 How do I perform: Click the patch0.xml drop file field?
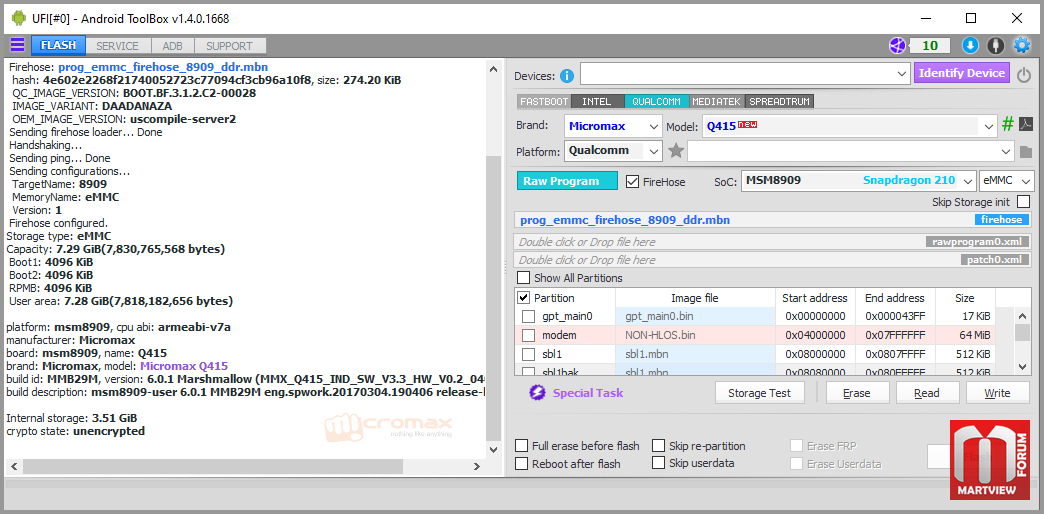coord(773,260)
